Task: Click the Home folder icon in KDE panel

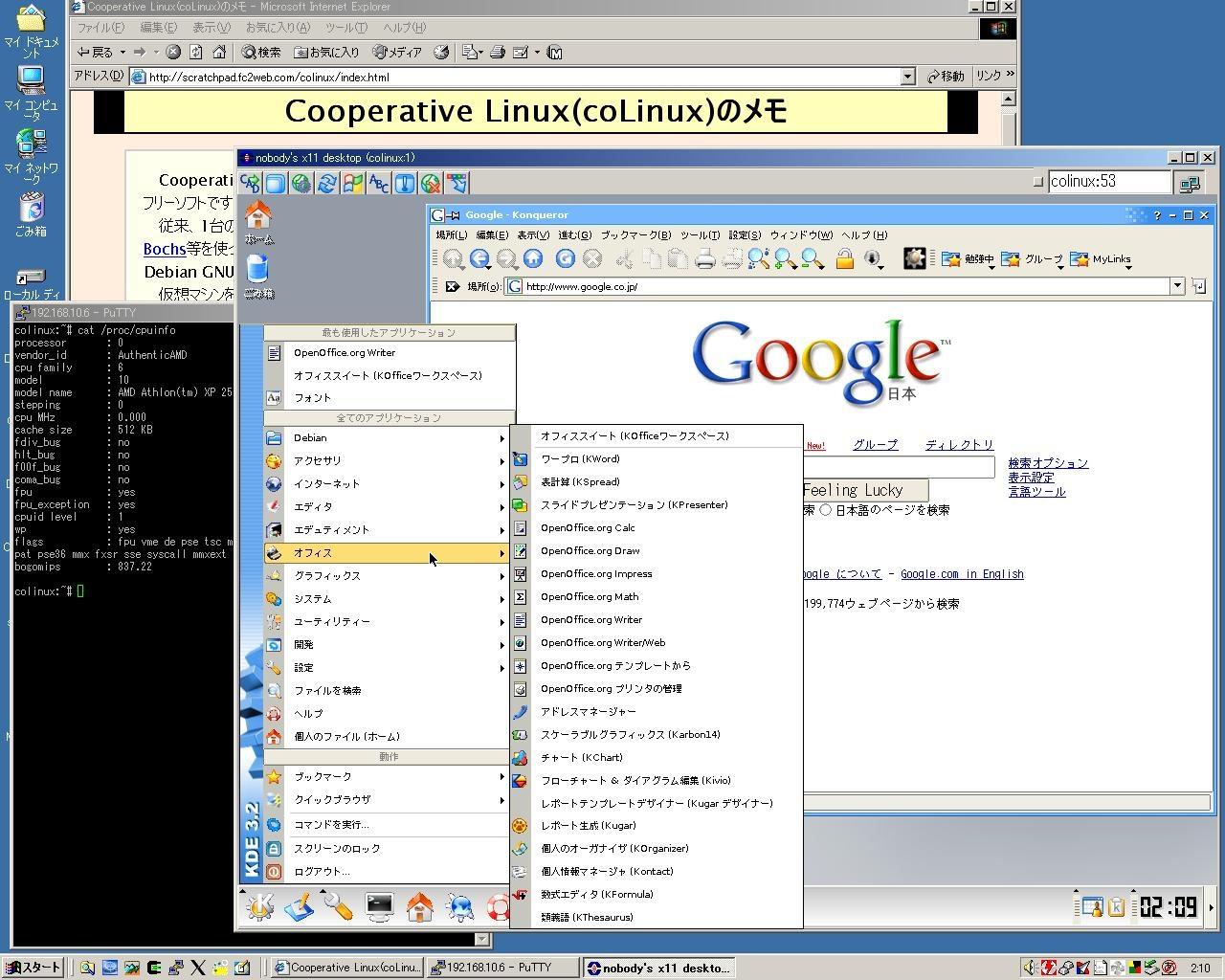Action: 419,906
